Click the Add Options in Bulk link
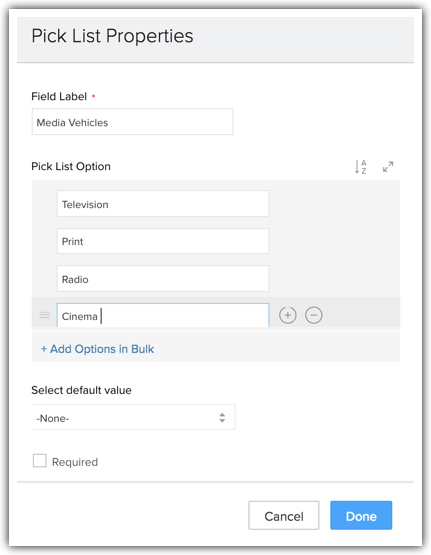Image resolution: width=431 pixels, height=555 pixels. point(98,349)
